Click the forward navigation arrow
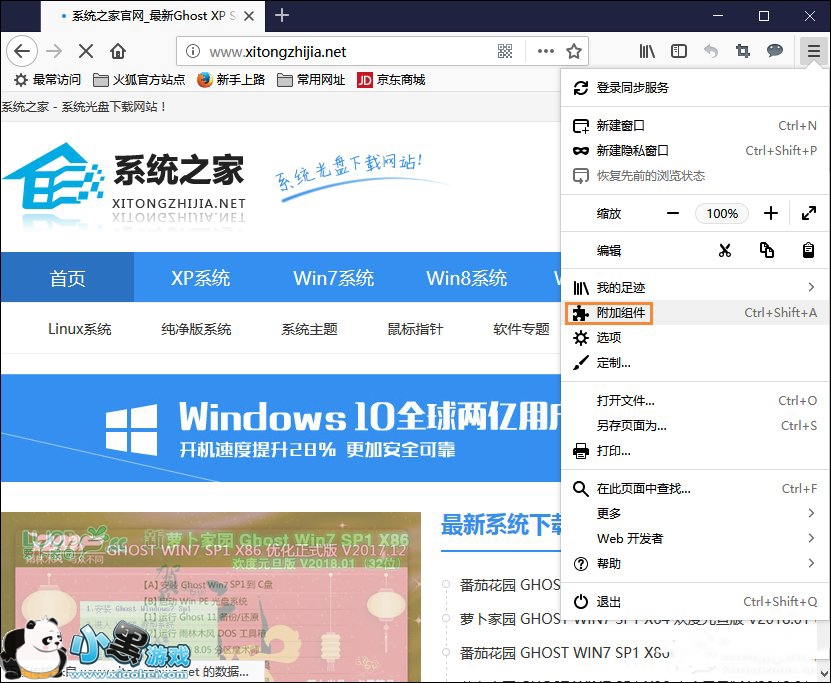The height and width of the screenshot is (683, 831). (54, 51)
